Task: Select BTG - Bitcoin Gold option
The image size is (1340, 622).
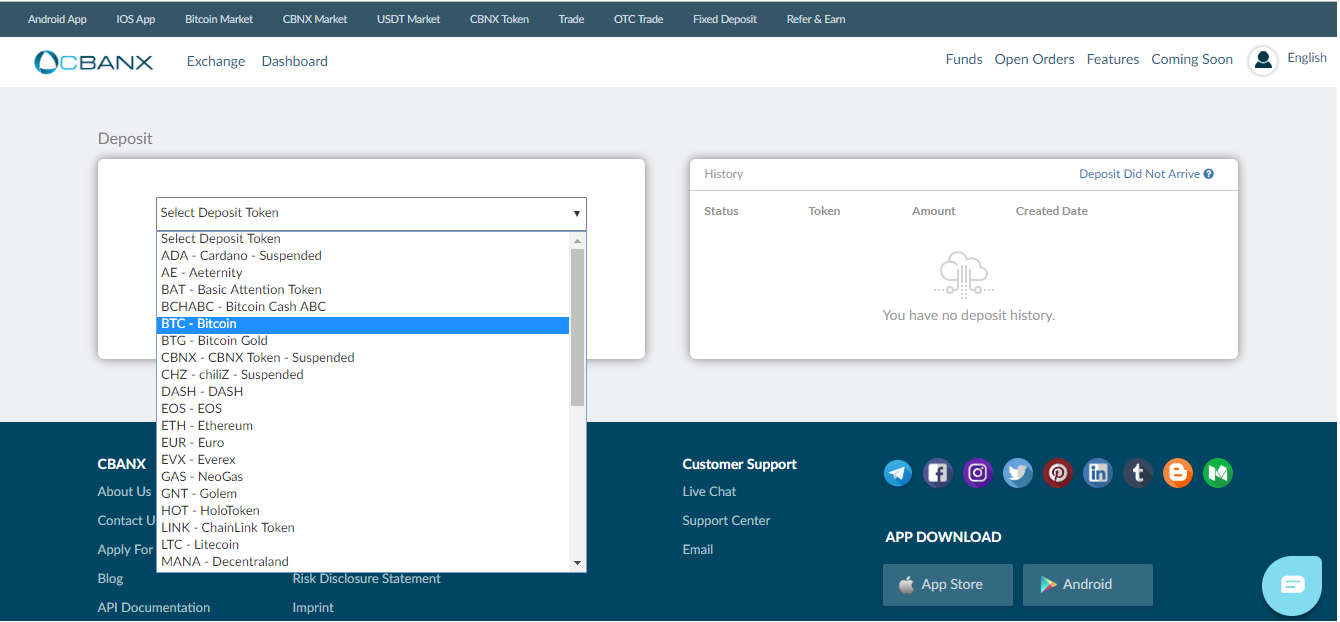Action: [x=363, y=341]
